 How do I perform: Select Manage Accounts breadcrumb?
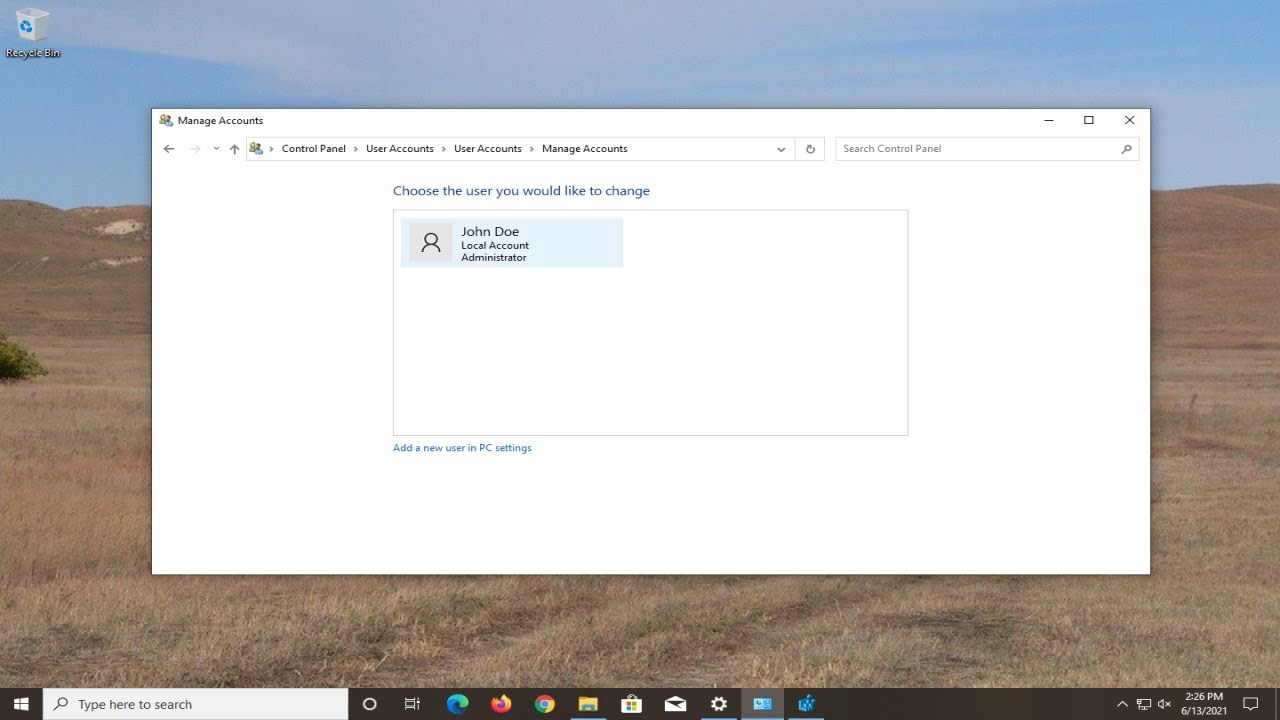[585, 149]
